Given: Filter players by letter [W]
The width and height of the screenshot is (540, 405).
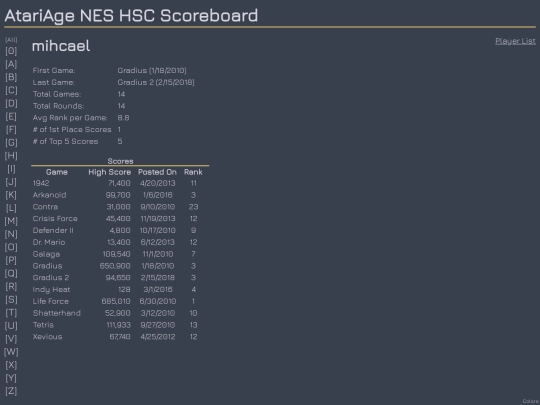Looking at the screenshot, I should pos(11,352).
